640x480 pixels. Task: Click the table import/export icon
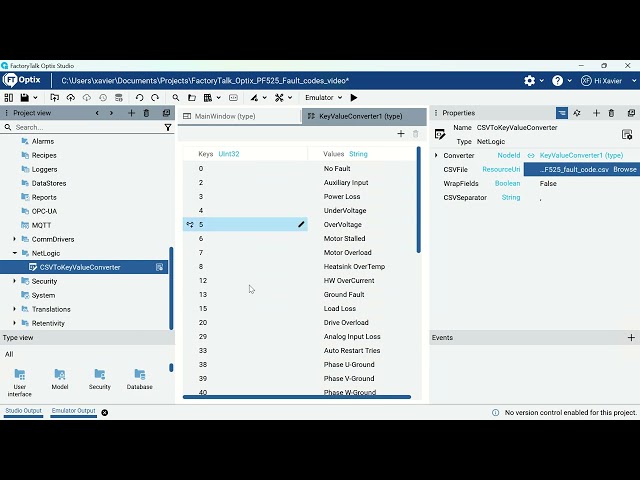(x=208, y=98)
